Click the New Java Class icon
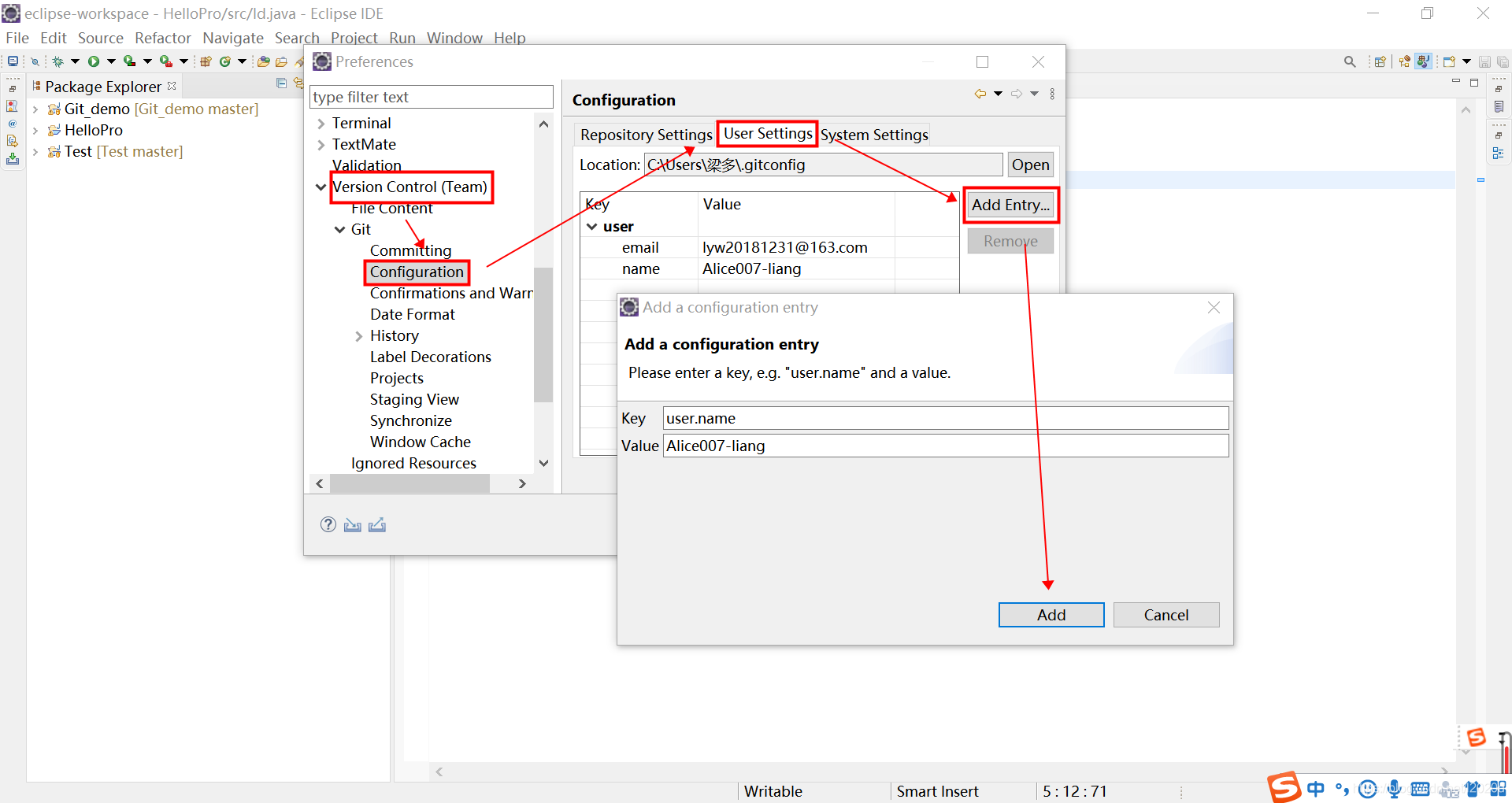Viewport: 1512px width, 803px height. (x=225, y=61)
